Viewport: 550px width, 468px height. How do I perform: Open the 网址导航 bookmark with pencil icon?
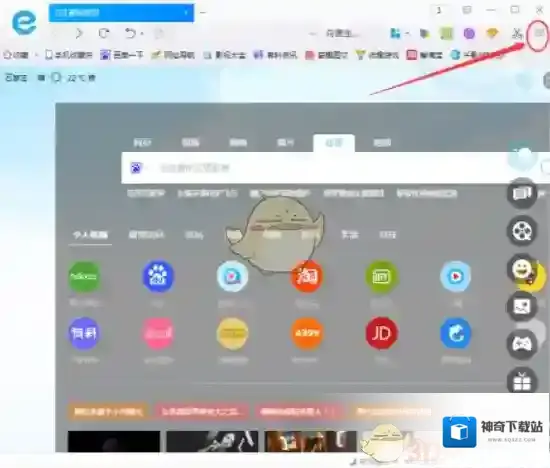173,55
